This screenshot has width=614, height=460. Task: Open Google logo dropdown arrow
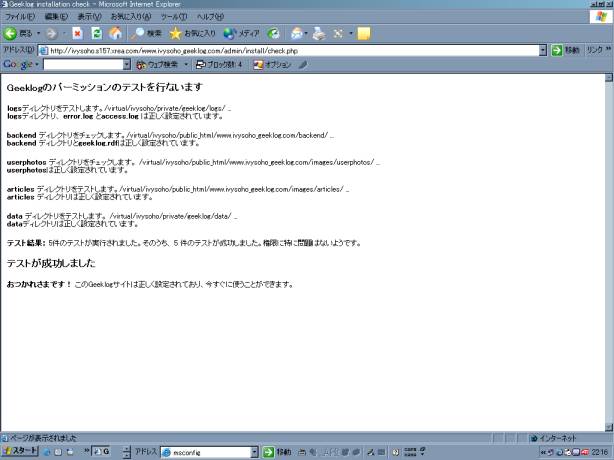[37, 65]
